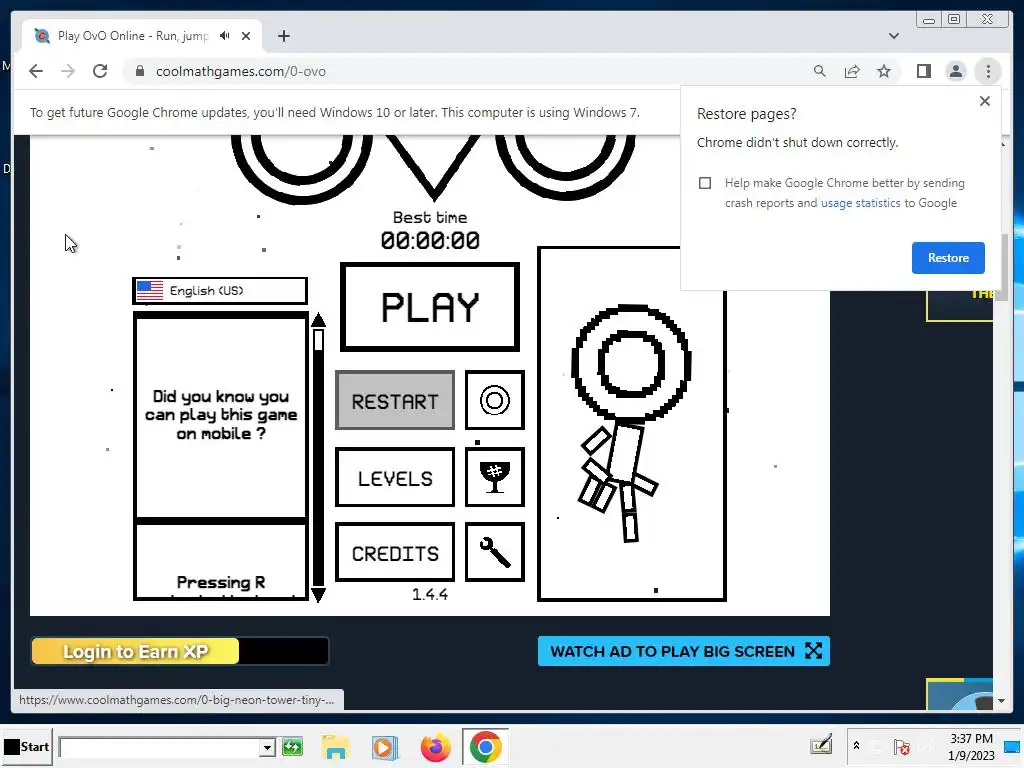Click the tips list scroll down arrow
This screenshot has width=1024, height=768.
pos(318,594)
